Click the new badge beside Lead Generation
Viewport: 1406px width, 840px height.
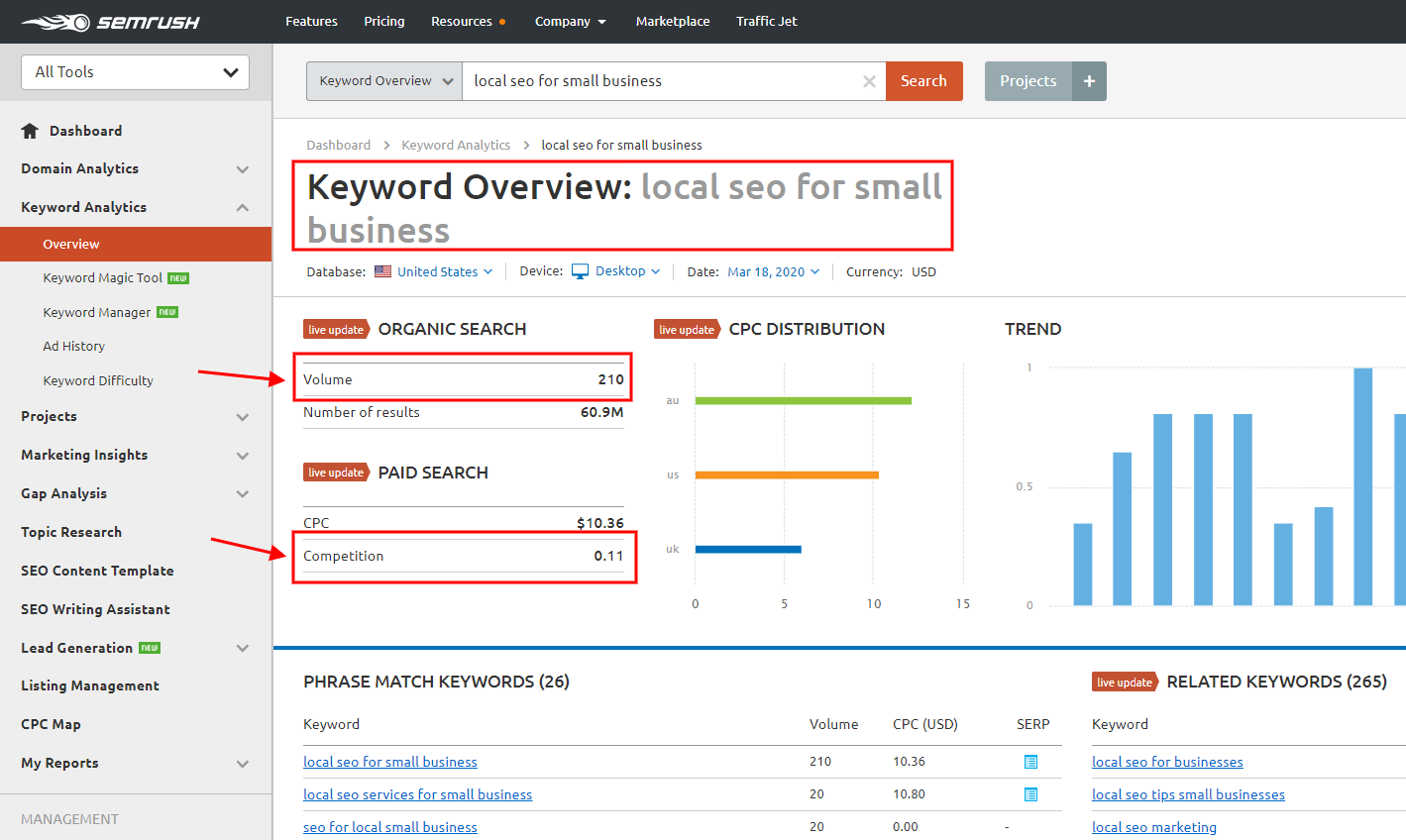[x=150, y=648]
